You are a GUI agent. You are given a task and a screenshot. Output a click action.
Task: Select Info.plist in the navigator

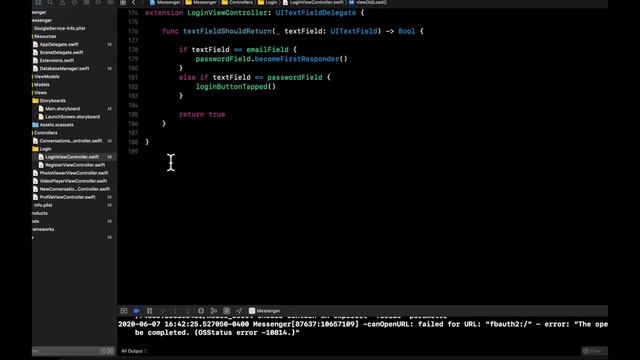click(43, 205)
